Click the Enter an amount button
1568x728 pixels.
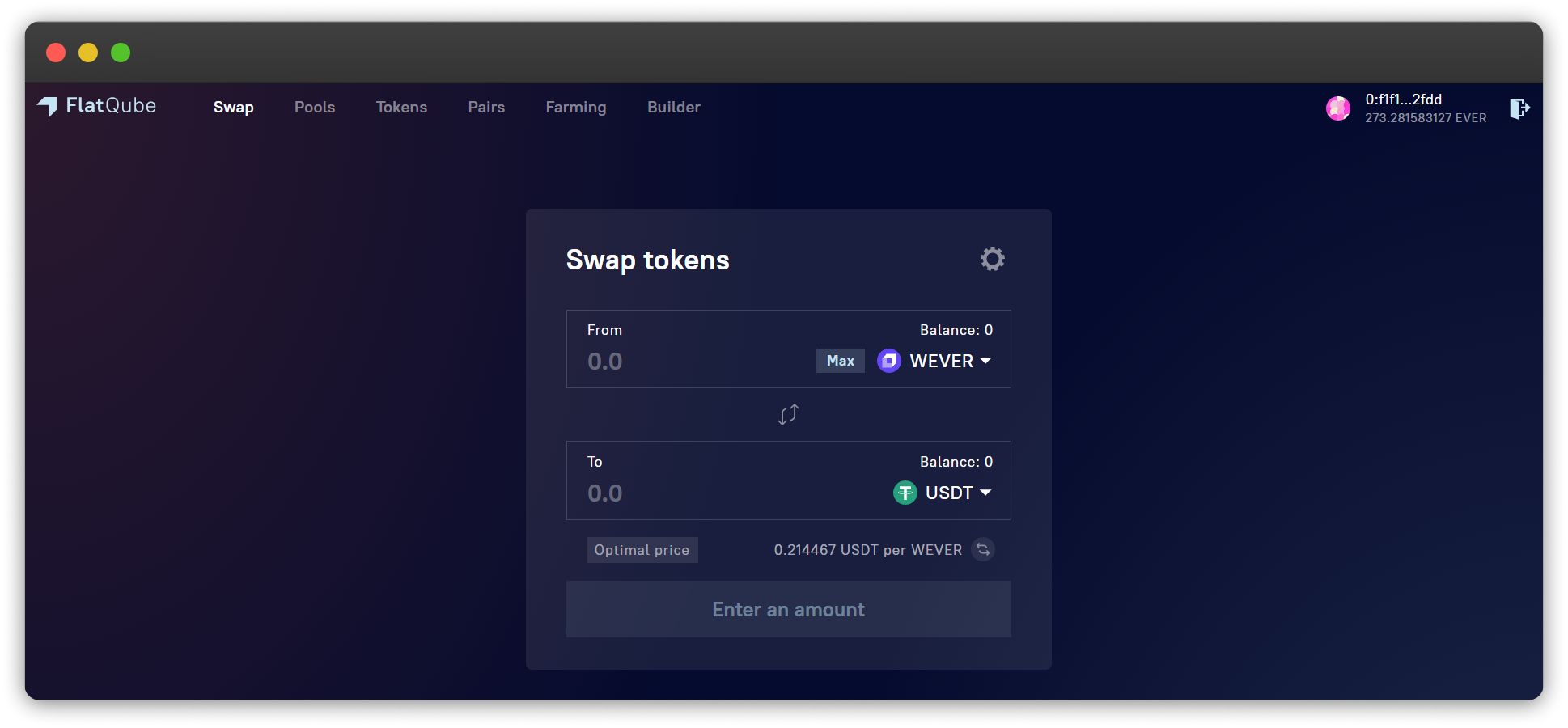(788, 609)
